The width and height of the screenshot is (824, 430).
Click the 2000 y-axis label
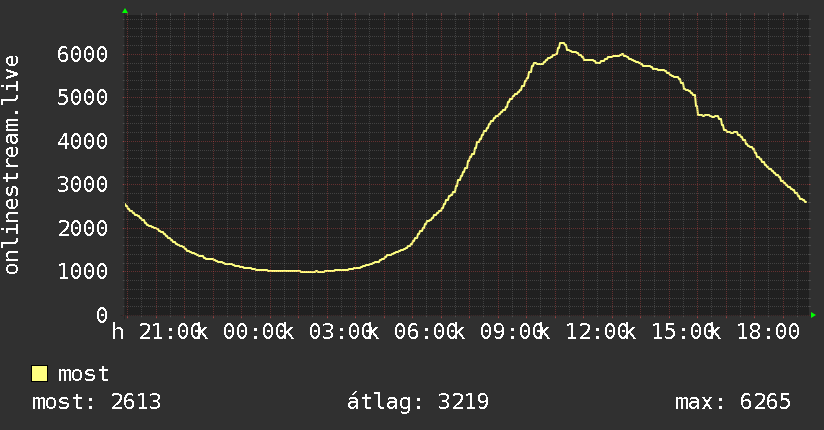[x=83, y=228]
